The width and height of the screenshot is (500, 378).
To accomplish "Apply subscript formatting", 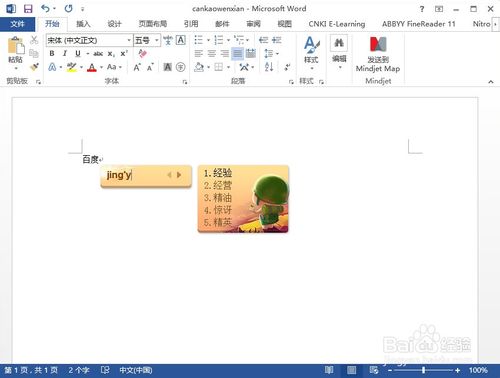I will [111, 54].
